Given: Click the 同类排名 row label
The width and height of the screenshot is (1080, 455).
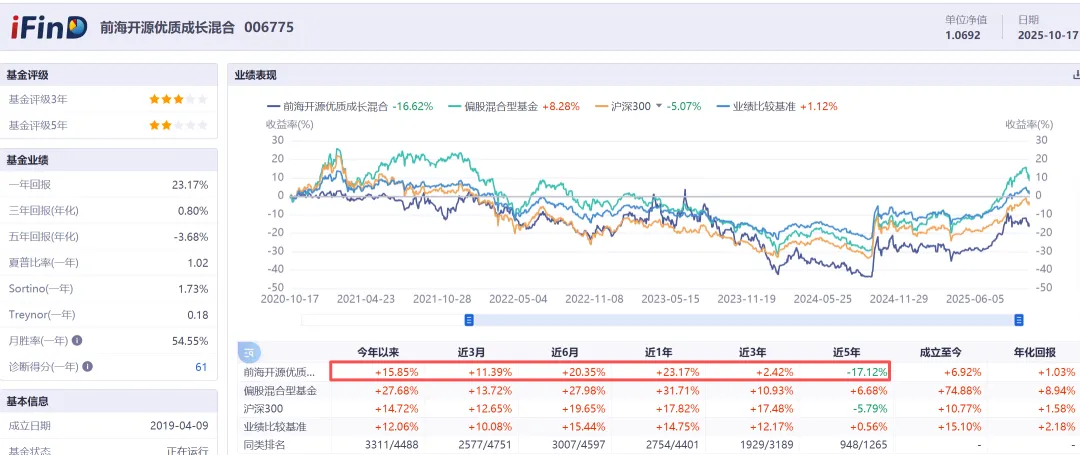Looking at the screenshot, I should 264,443.
